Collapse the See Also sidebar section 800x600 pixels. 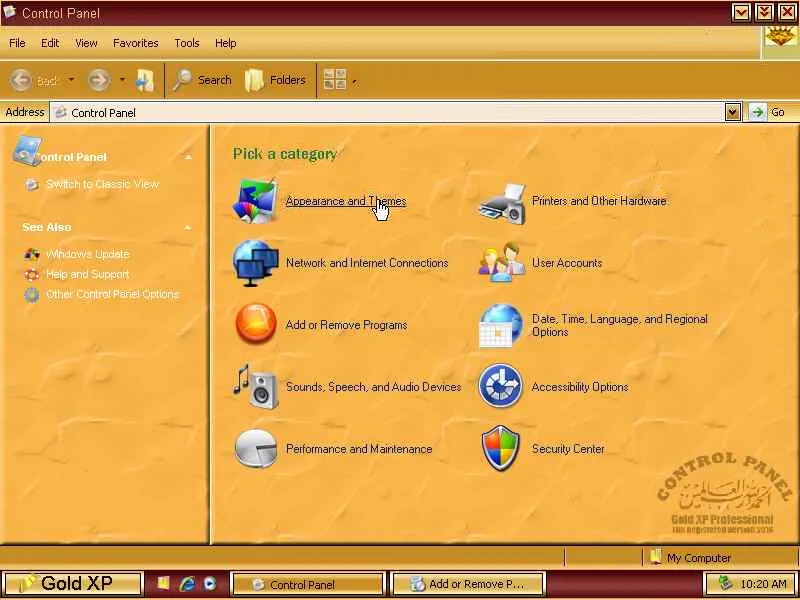point(188,227)
